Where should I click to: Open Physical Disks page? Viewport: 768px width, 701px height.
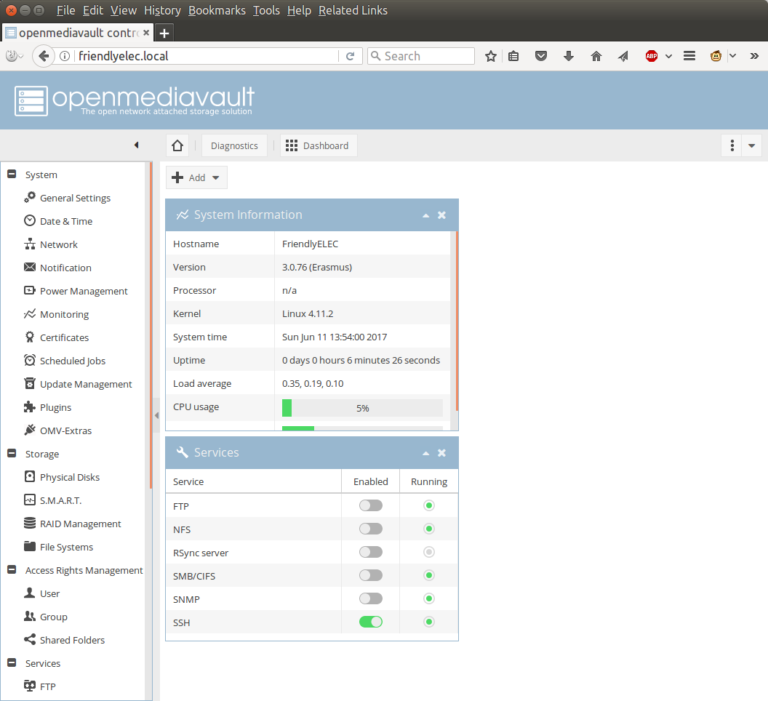[x=70, y=477]
